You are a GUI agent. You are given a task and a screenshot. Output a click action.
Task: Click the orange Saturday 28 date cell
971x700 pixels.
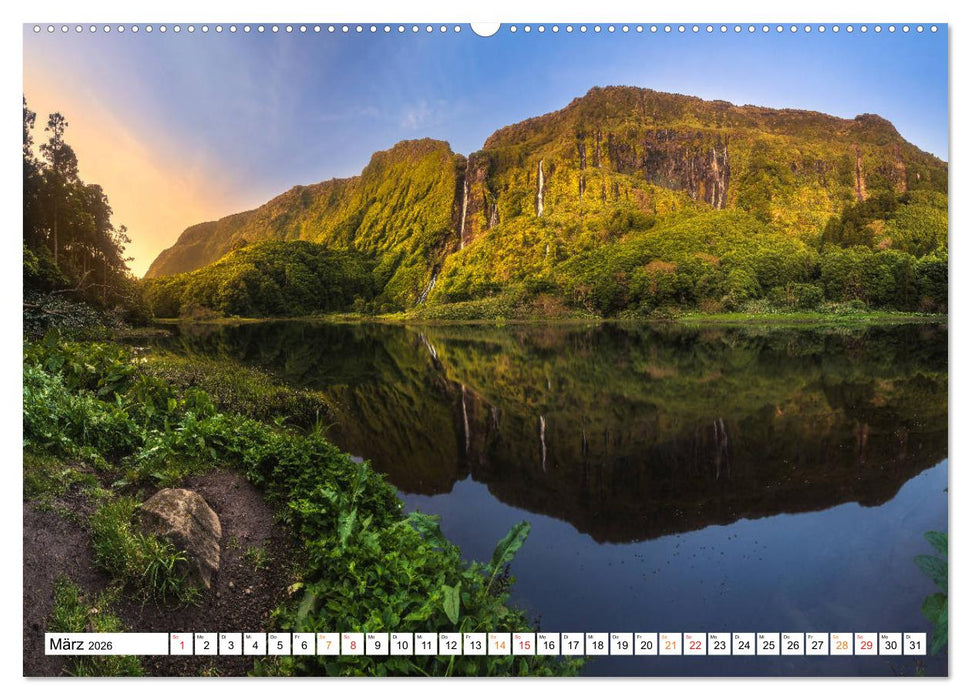pos(841,644)
